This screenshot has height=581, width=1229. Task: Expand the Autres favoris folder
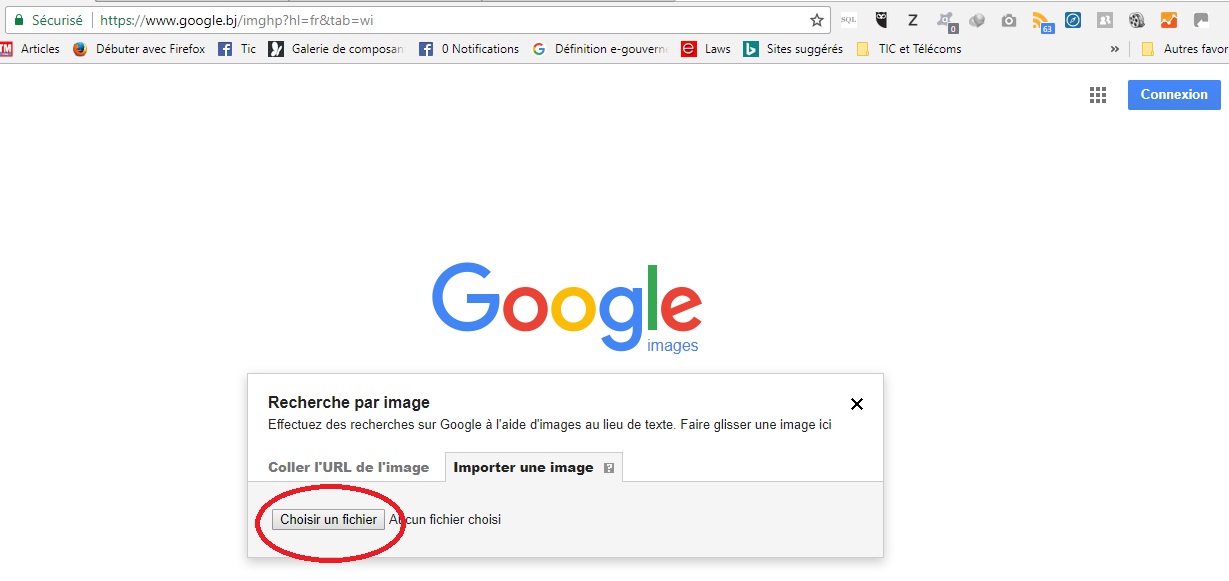point(1184,48)
